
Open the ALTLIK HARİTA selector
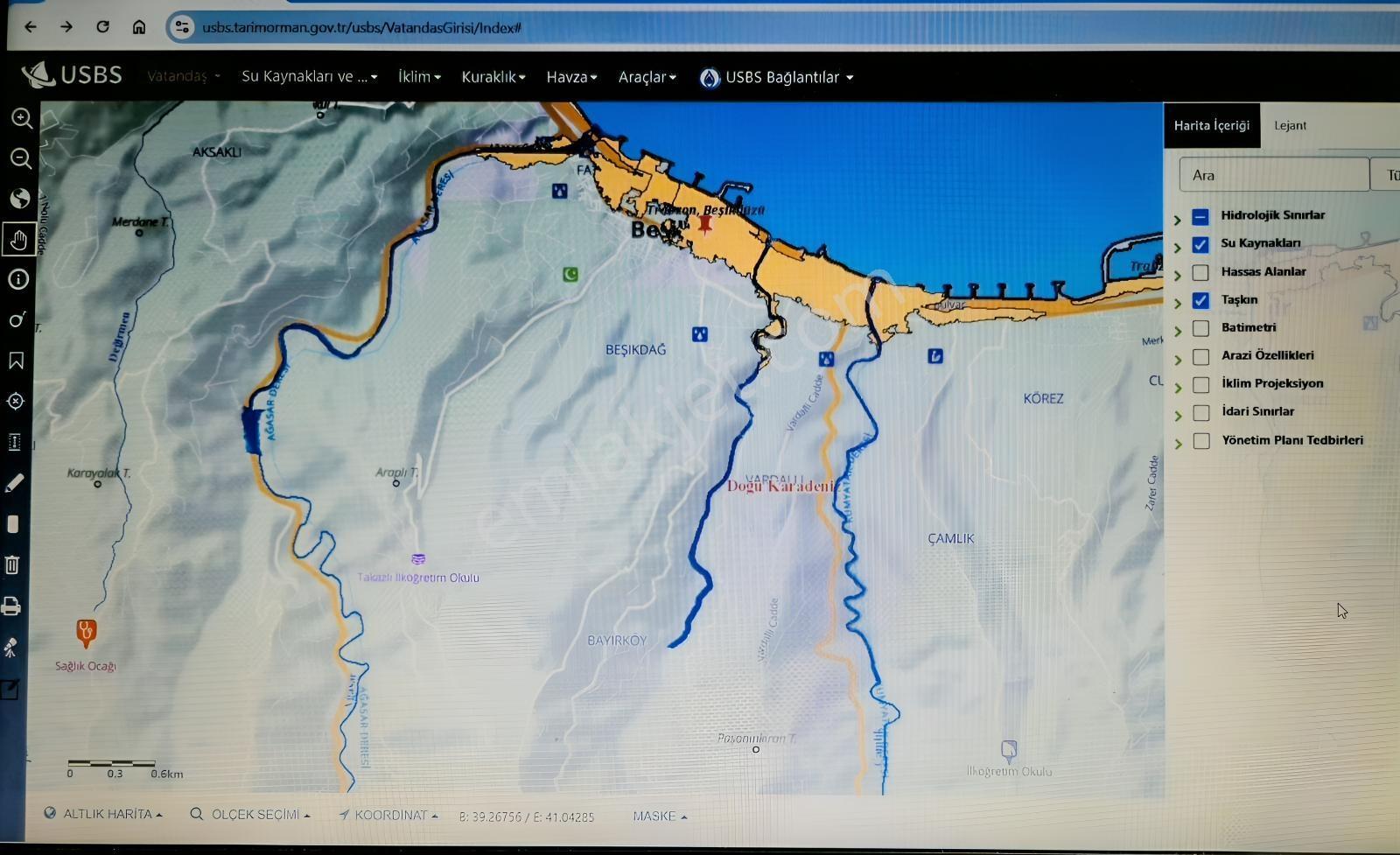click(103, 814)
